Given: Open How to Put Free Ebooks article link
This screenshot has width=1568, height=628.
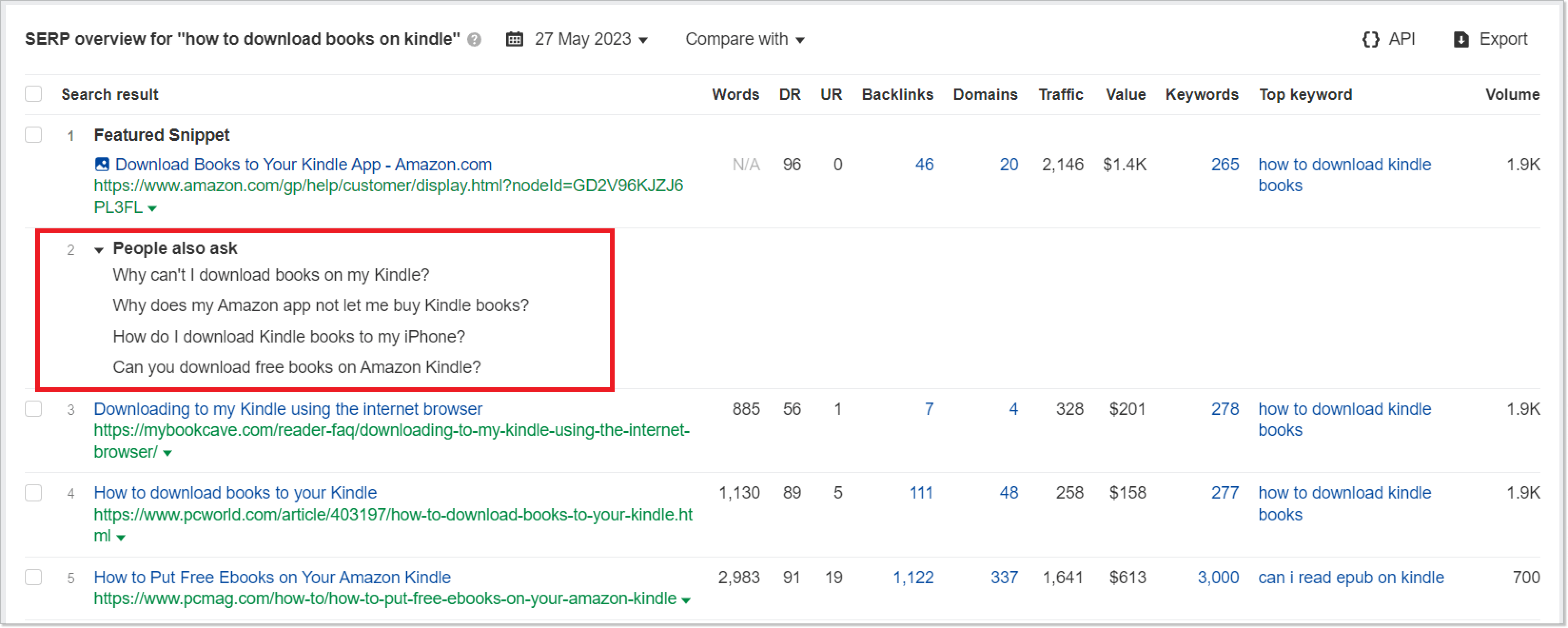Looking at the screenshot, I should [272, 578].
